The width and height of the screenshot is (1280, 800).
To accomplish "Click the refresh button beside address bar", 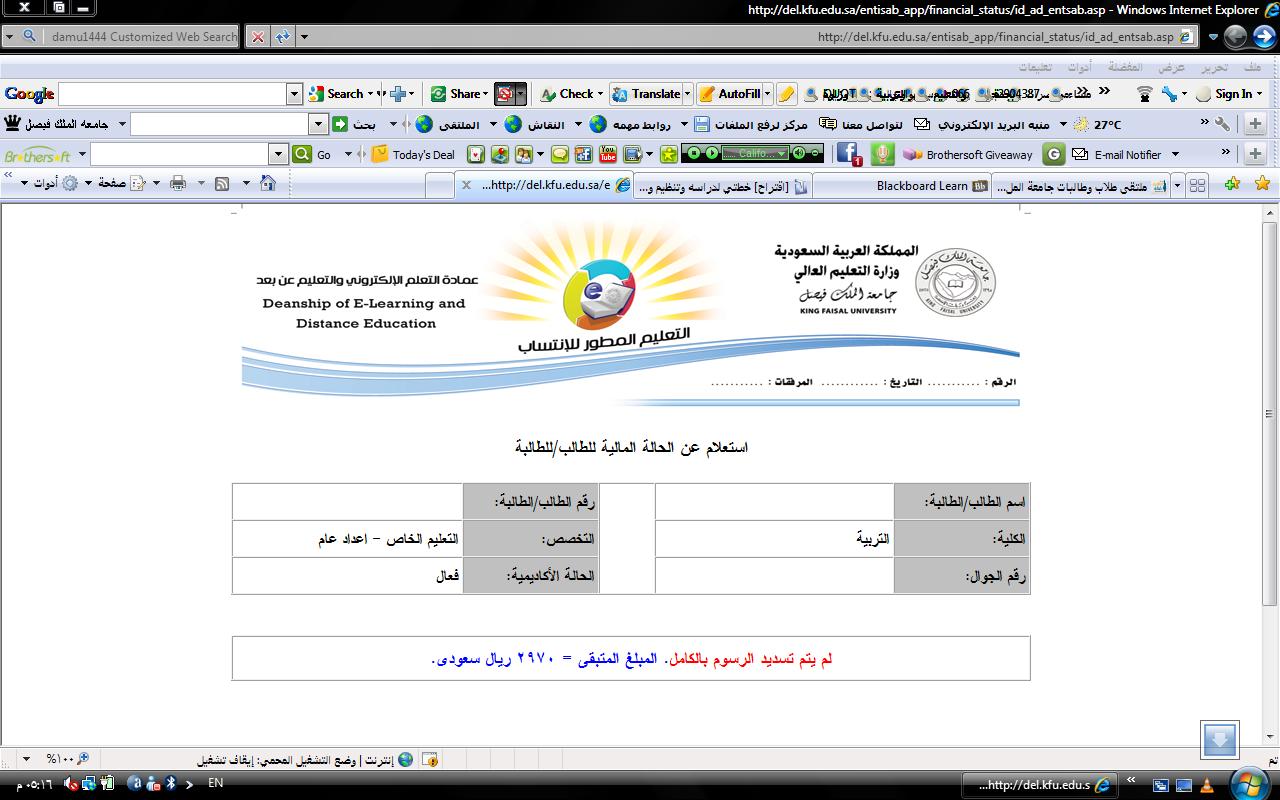I will pyautogui.click(x=283, y=37).
